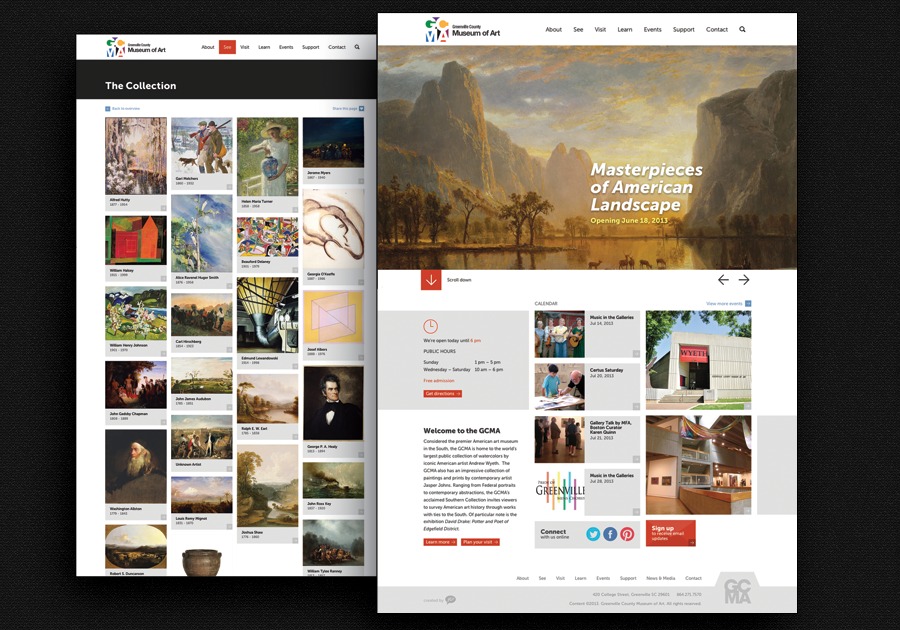Open the Alfred Hutty artwork thumbnail
The height and width of the screenshot is (630, 900).
click(136, 156)
